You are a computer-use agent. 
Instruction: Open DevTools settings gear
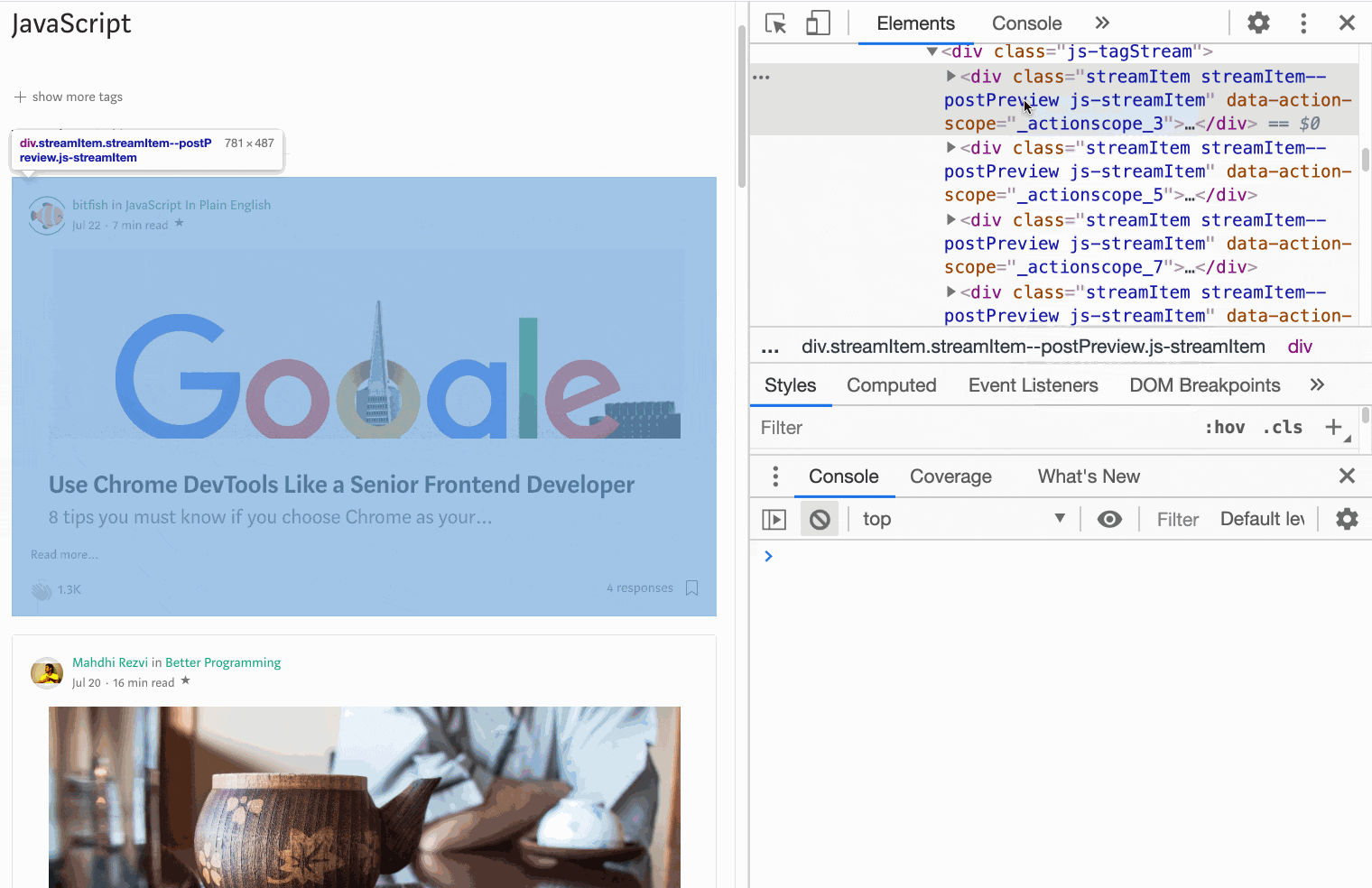pyautogui.click(x=1258, y=23)
